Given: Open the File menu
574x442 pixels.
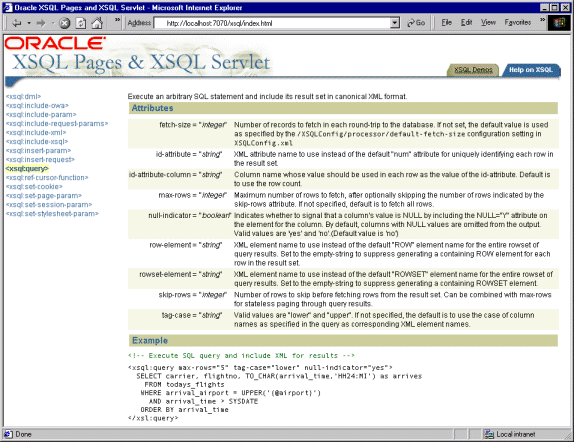Looking at the screenshot, I should point(446,23).
